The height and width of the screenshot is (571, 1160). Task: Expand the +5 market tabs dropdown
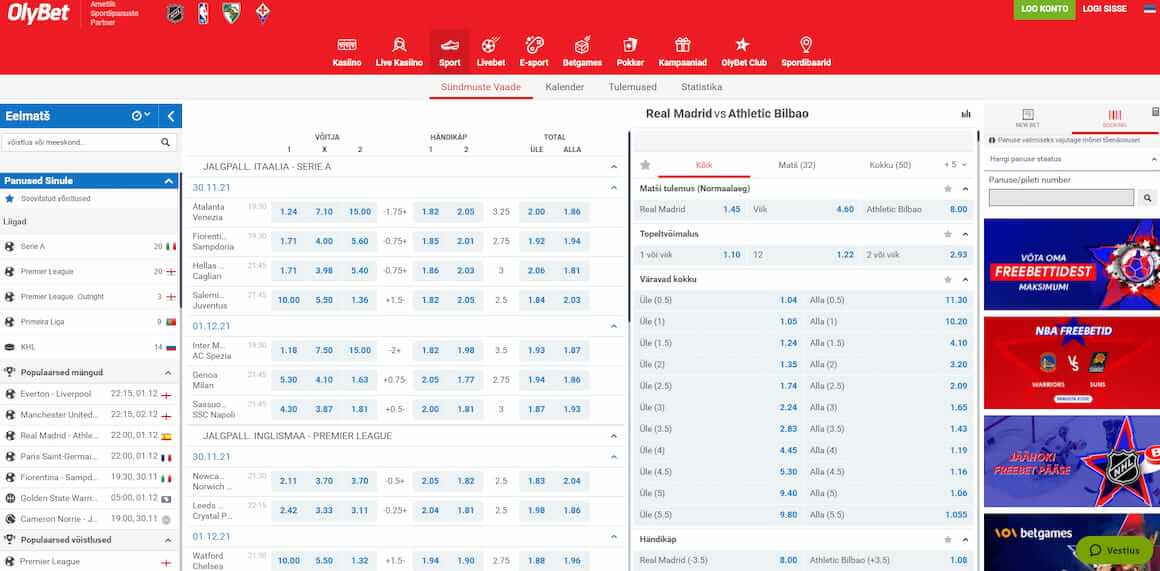coord(956,165)
